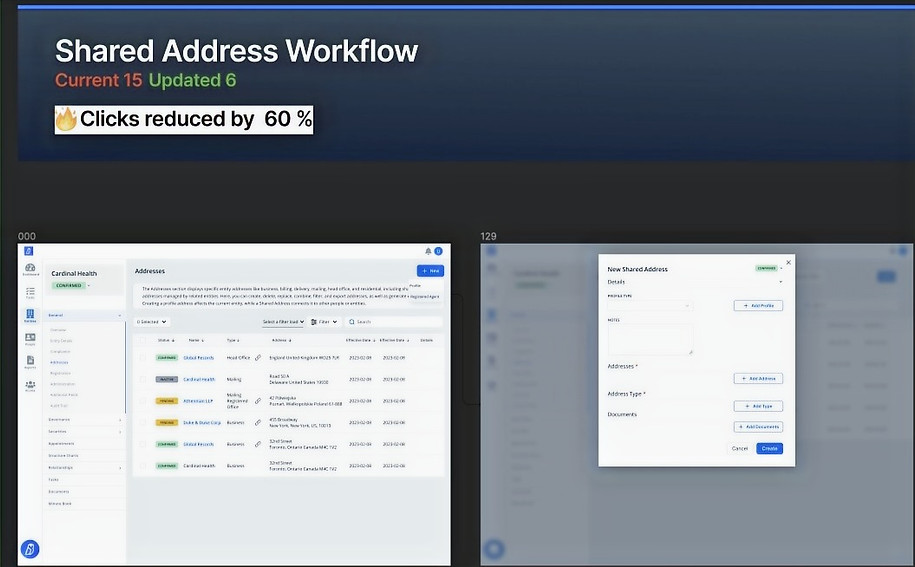Tick the checkbox for the Global Records Business row
Image resolution: width=915 pixels, height=567 pixels.
click(x=143, y=444)
